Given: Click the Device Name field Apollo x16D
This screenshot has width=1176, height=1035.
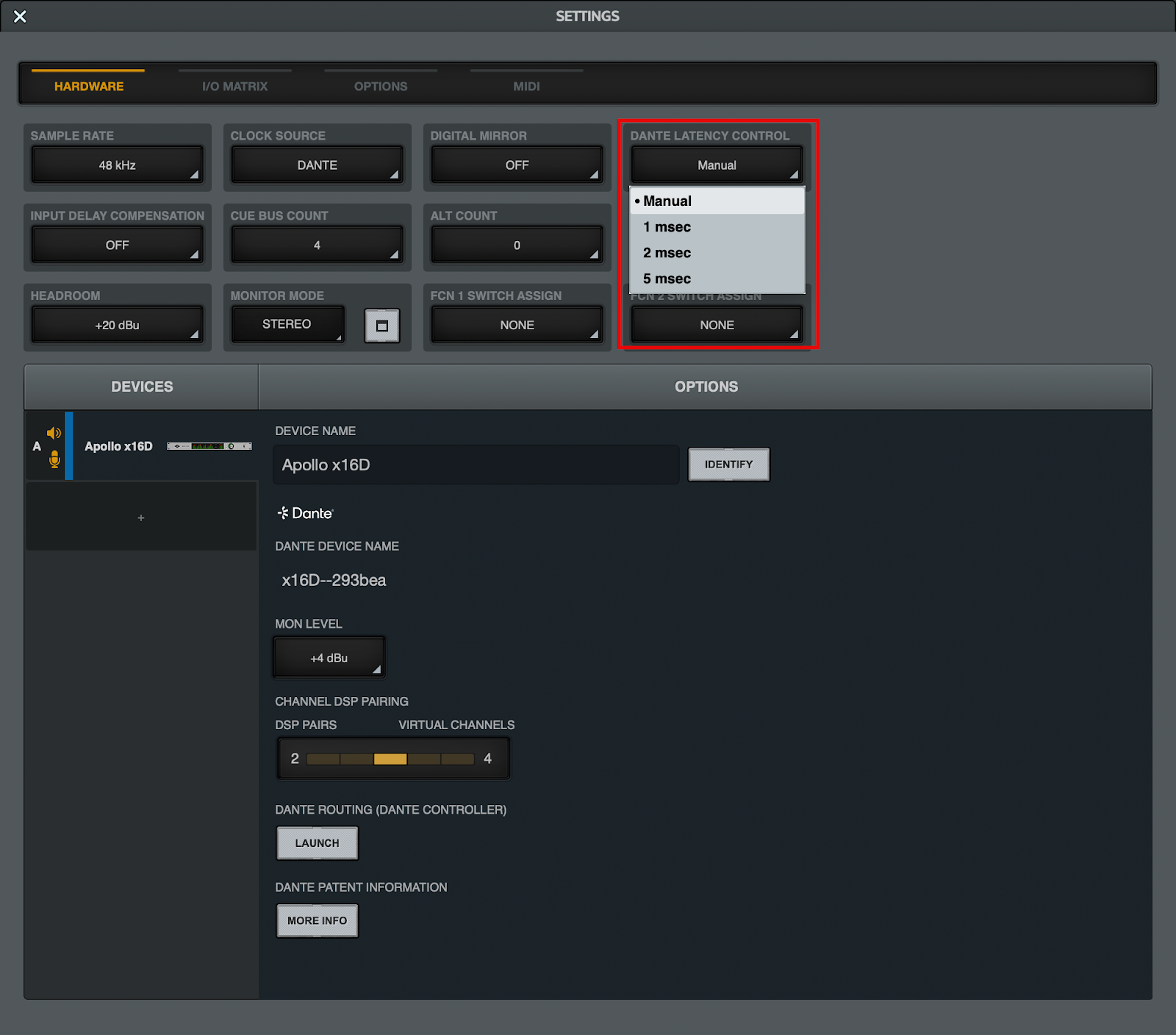Looking at the screenshot, I should pos(476,465).
